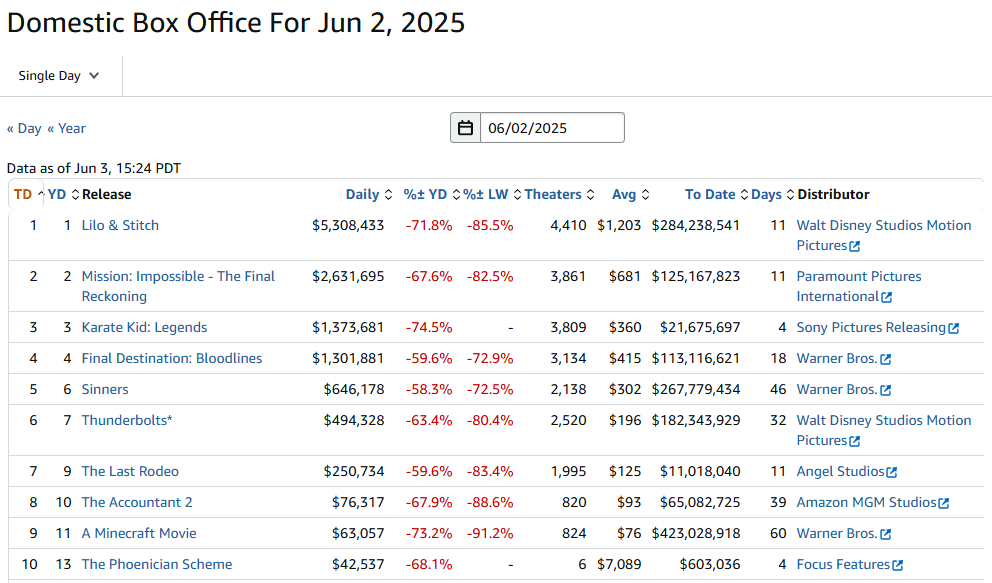Select Mission: Impossible total $125,167,823
The image size is (992, 583).
[x=696, y=276]
